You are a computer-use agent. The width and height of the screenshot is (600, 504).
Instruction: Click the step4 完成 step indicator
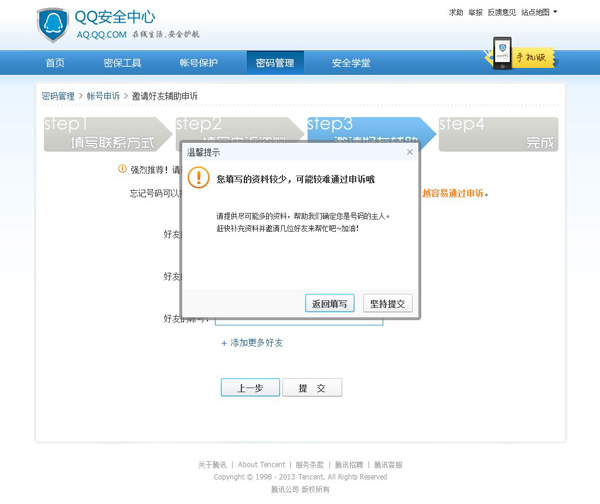pos(499,134)
